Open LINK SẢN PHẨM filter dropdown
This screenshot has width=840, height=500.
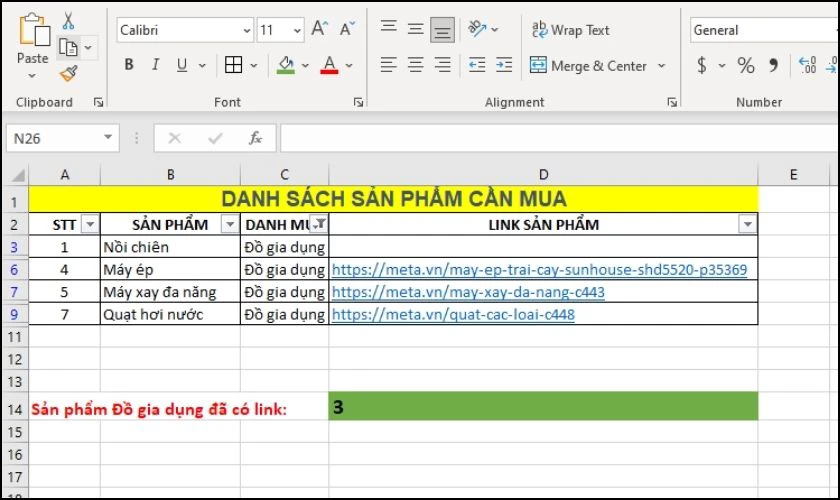pos(747,224)
